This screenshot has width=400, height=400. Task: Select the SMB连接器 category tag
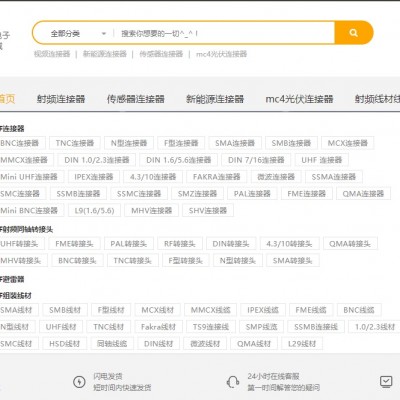pyautogui.click(x=291, y=143)
